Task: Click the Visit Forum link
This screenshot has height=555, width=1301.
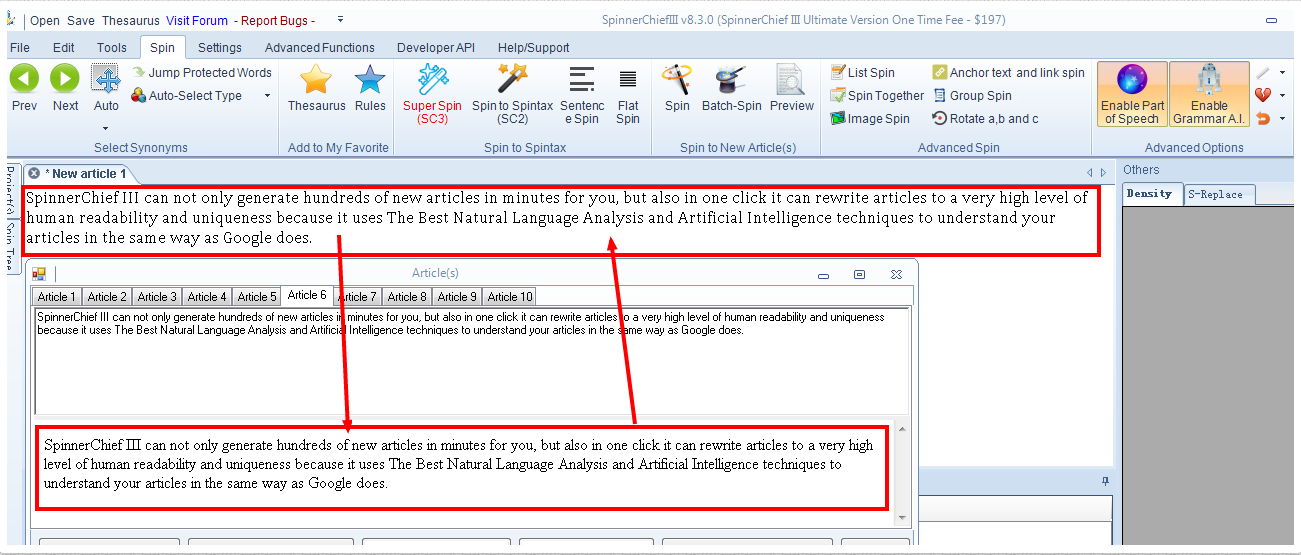Action: (196, 20)
